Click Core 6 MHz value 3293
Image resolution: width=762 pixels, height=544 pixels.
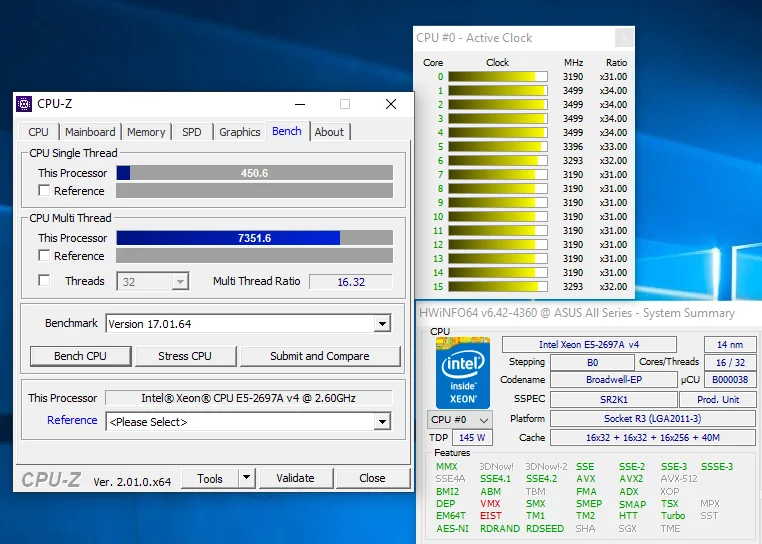tap(573, 160)
